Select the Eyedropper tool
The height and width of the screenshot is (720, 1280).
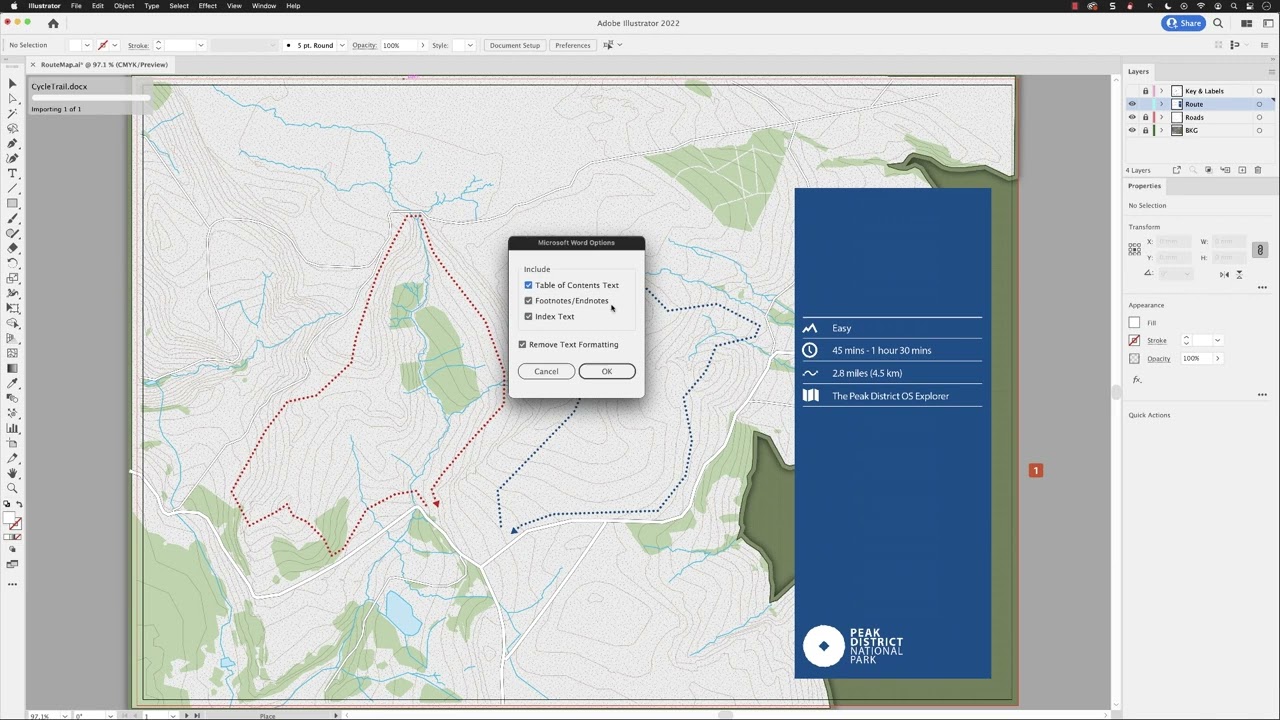(x=12, y=383)
